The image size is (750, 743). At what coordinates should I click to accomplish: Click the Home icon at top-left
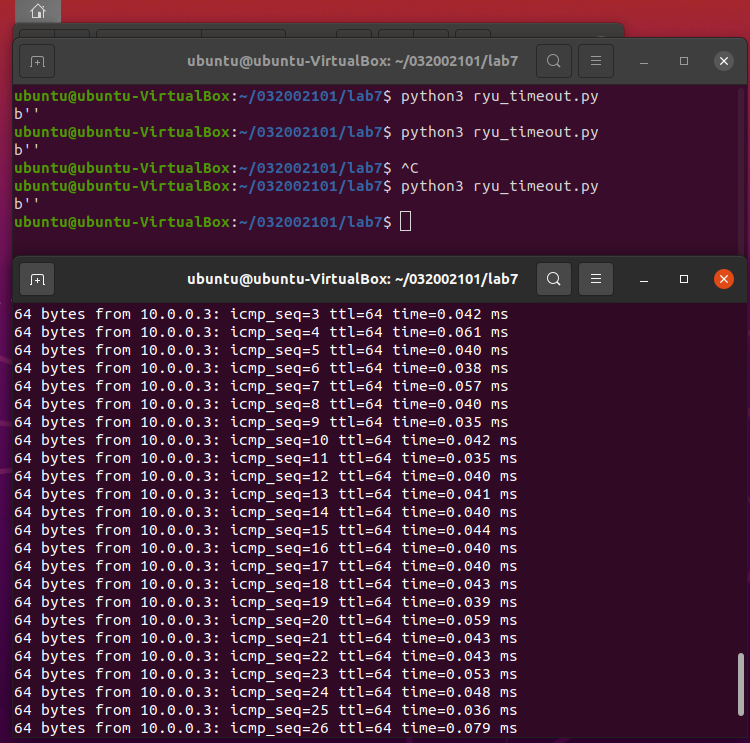click(38, 11)
